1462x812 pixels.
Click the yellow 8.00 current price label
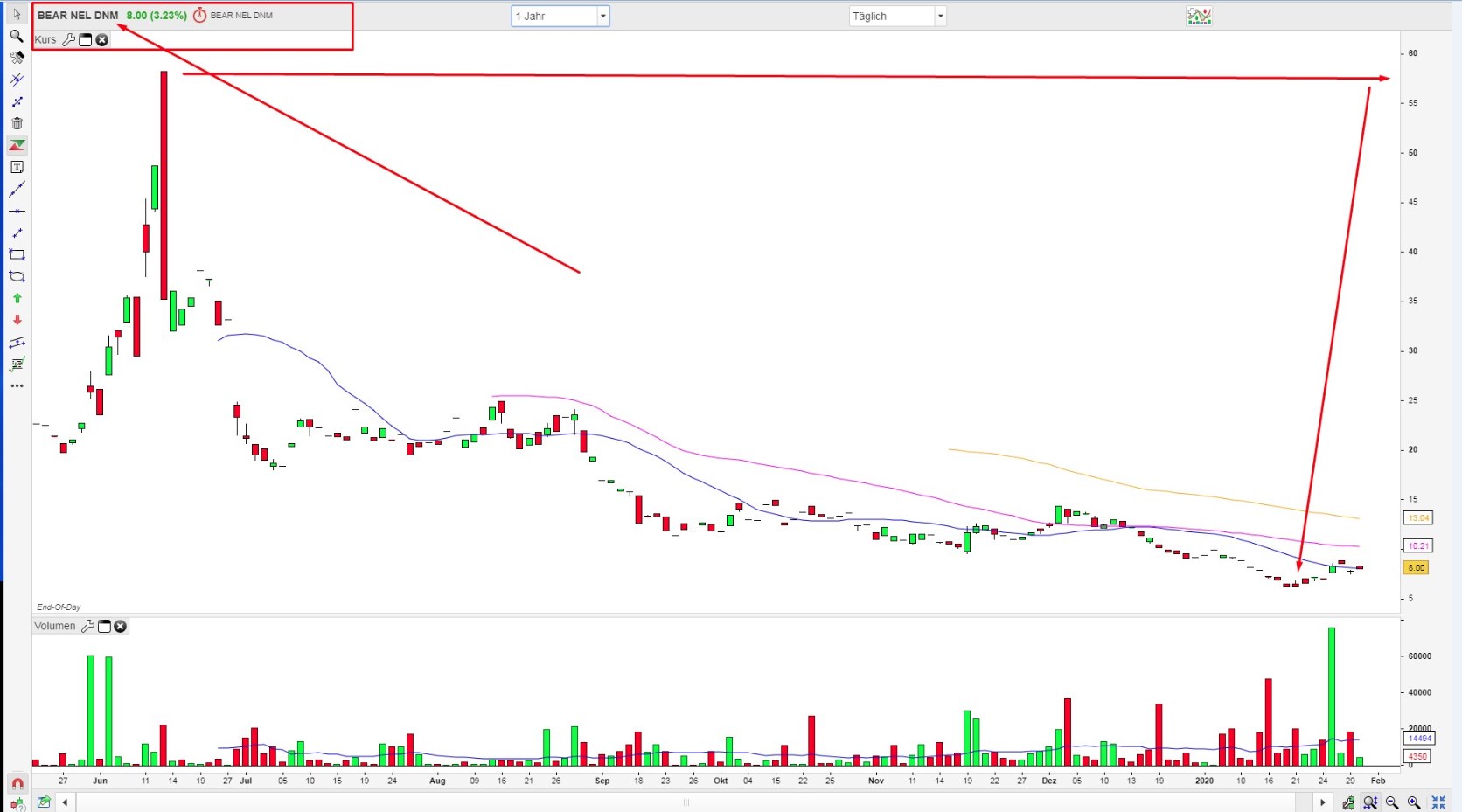click(x=1416, y=567)
